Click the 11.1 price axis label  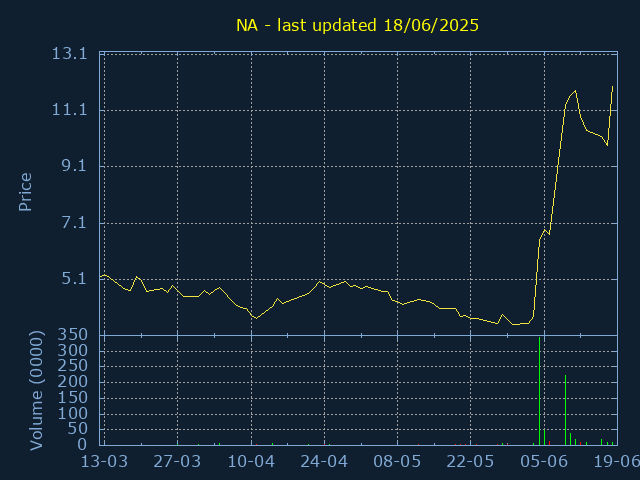pyautogui.click(x=70, y=110)
